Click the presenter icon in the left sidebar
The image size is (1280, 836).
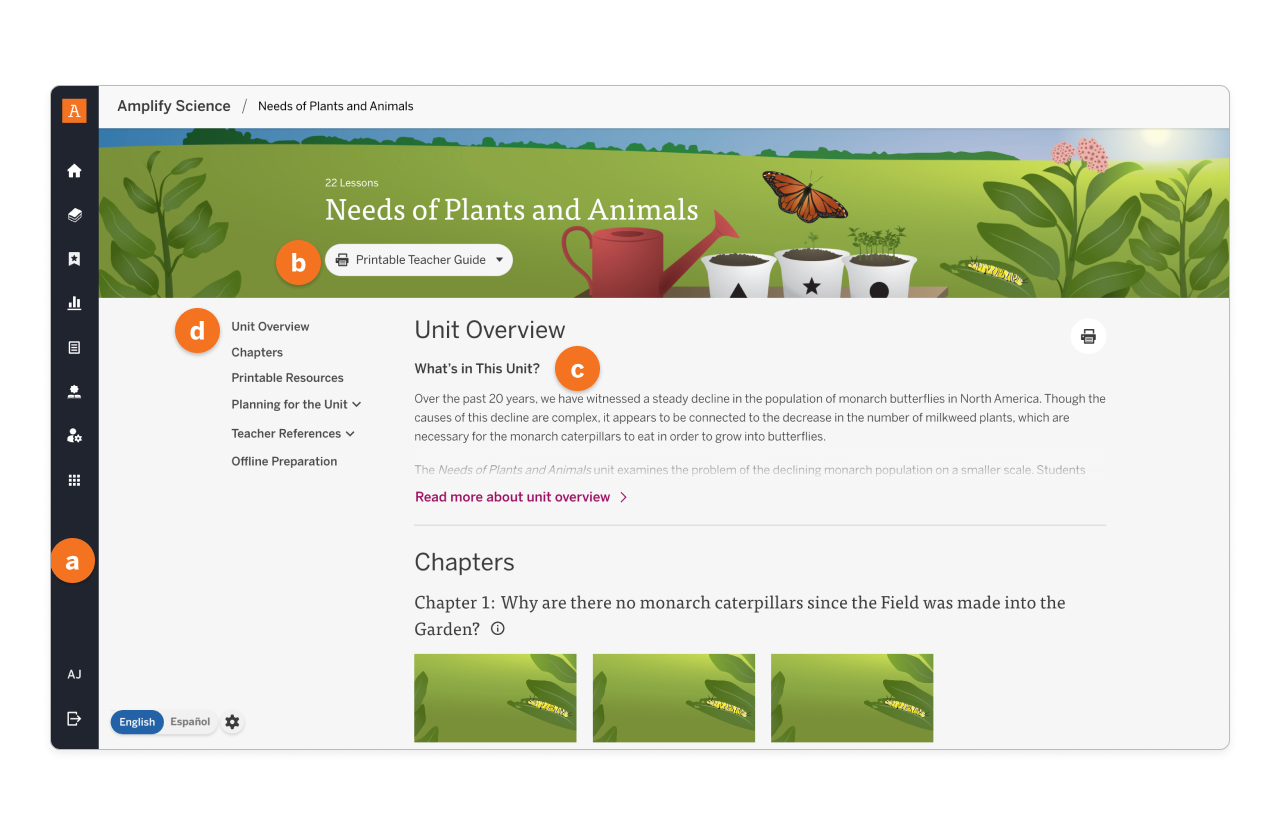(x=74, y=390)
